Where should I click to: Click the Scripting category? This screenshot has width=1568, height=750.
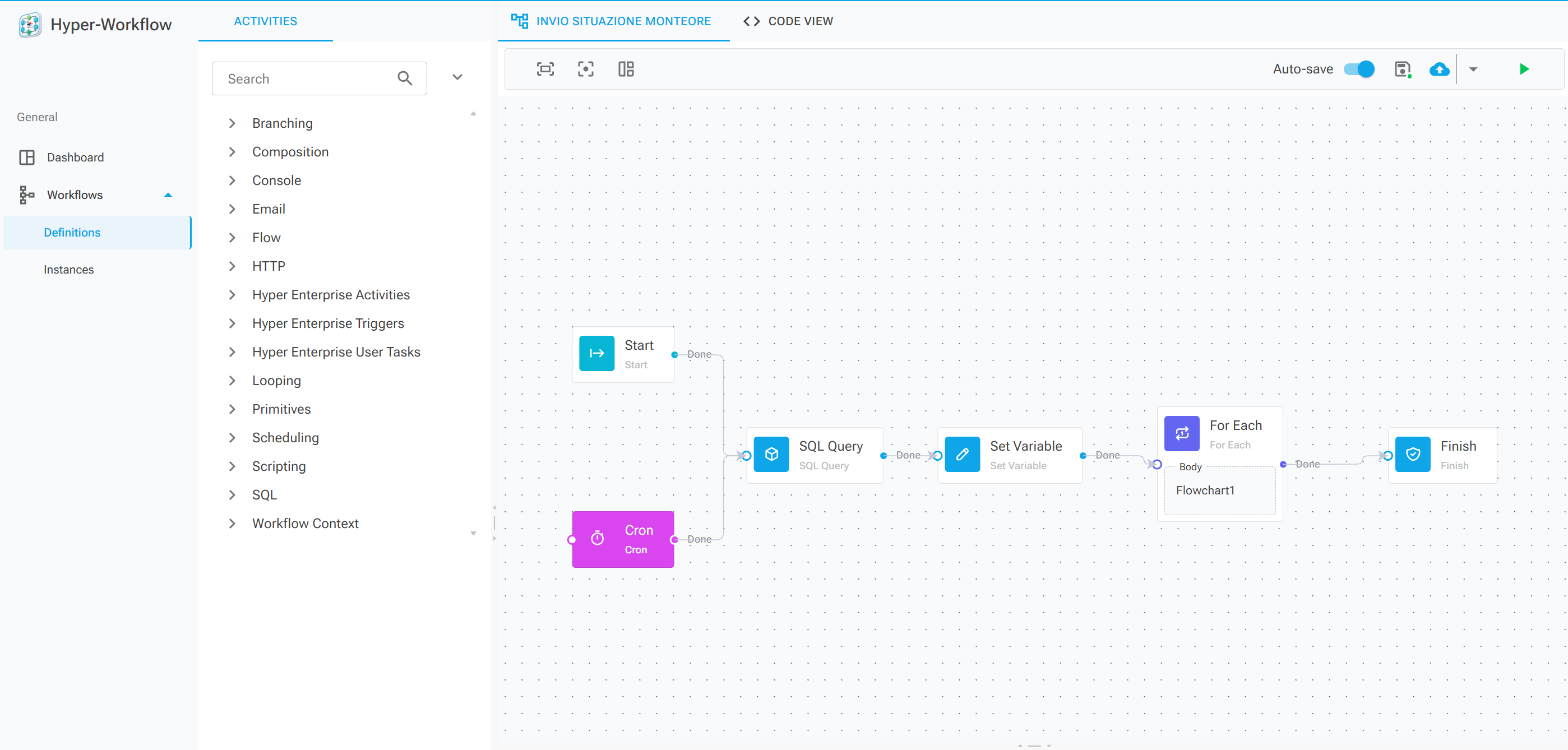point(279,466)
